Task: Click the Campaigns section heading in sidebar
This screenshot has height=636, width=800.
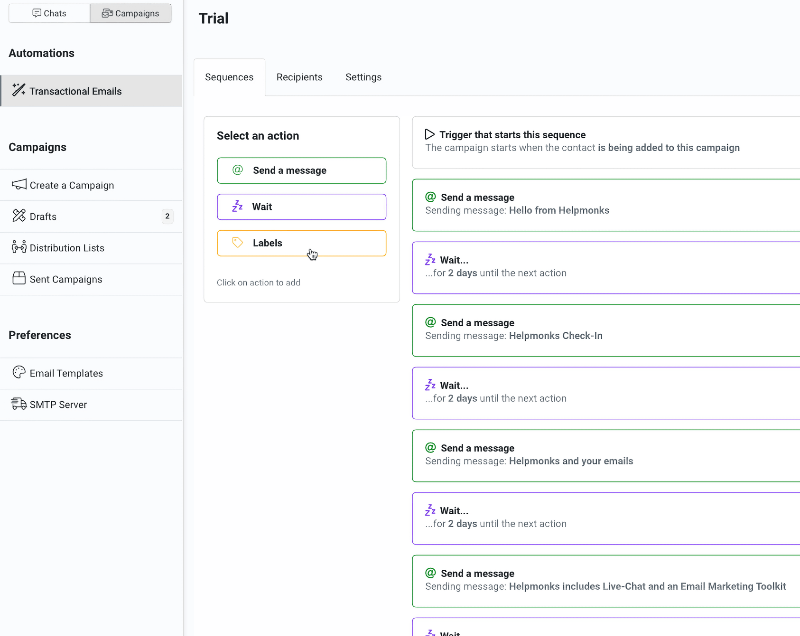Action: 37,147
